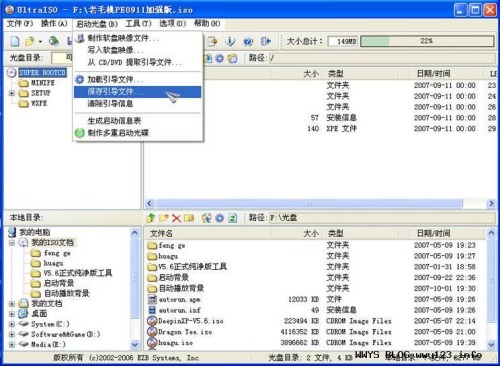Click the gear settings icon in local toolbar
Image resolution: width=500 pixels, height=366 pixels.
pyautogui.click(x=219, y=218)
